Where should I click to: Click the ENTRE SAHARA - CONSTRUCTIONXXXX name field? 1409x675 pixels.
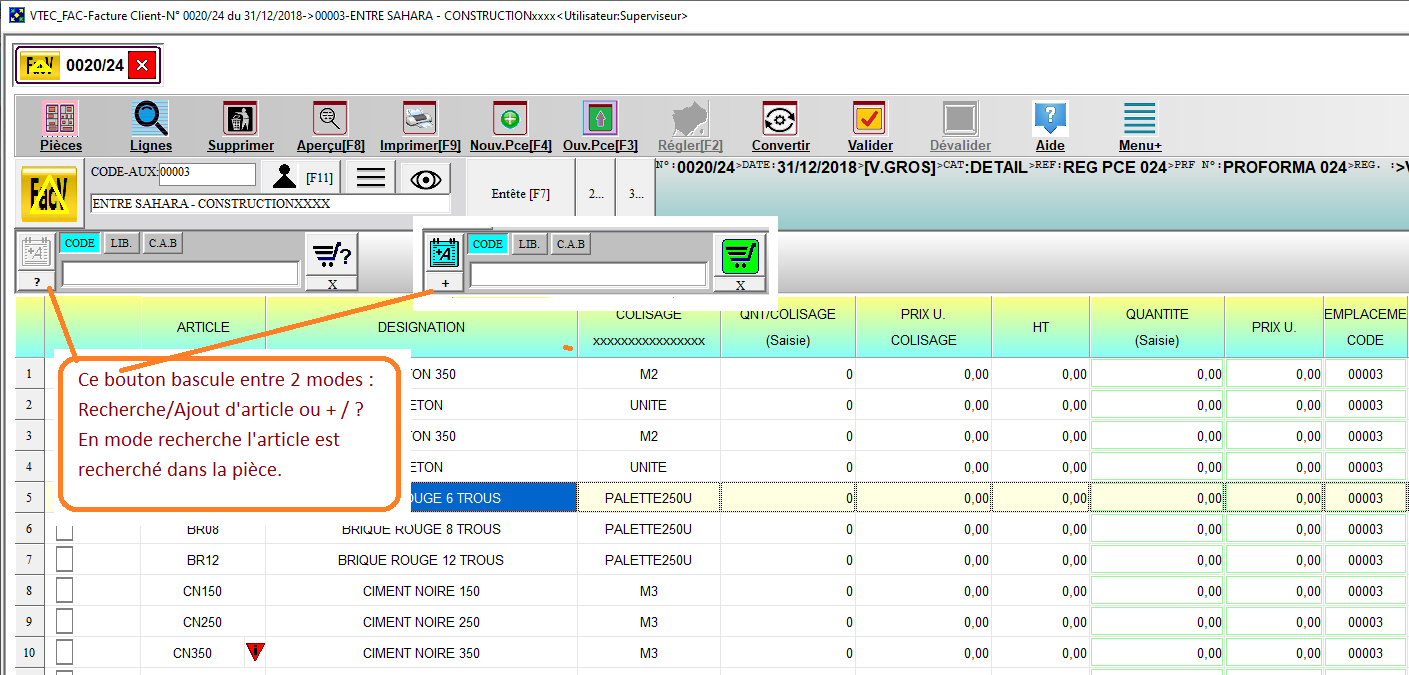pyautogui.click(x=269, y=204)
